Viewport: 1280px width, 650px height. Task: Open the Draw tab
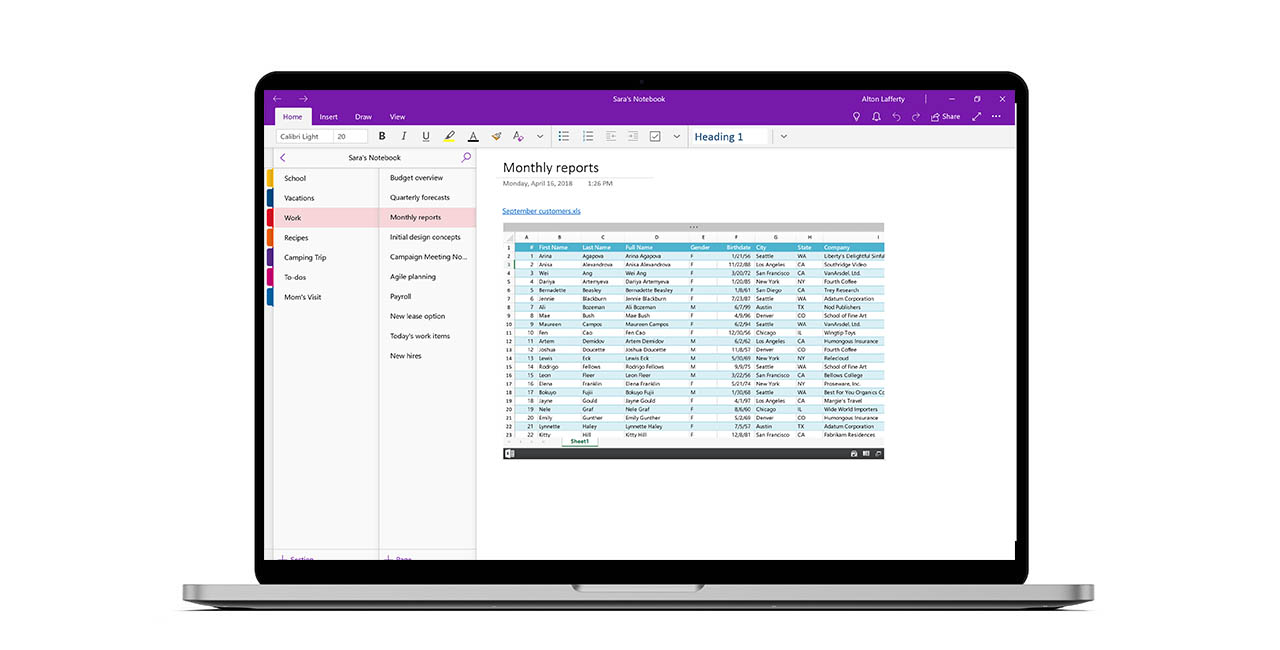click(x=363, y=117)
